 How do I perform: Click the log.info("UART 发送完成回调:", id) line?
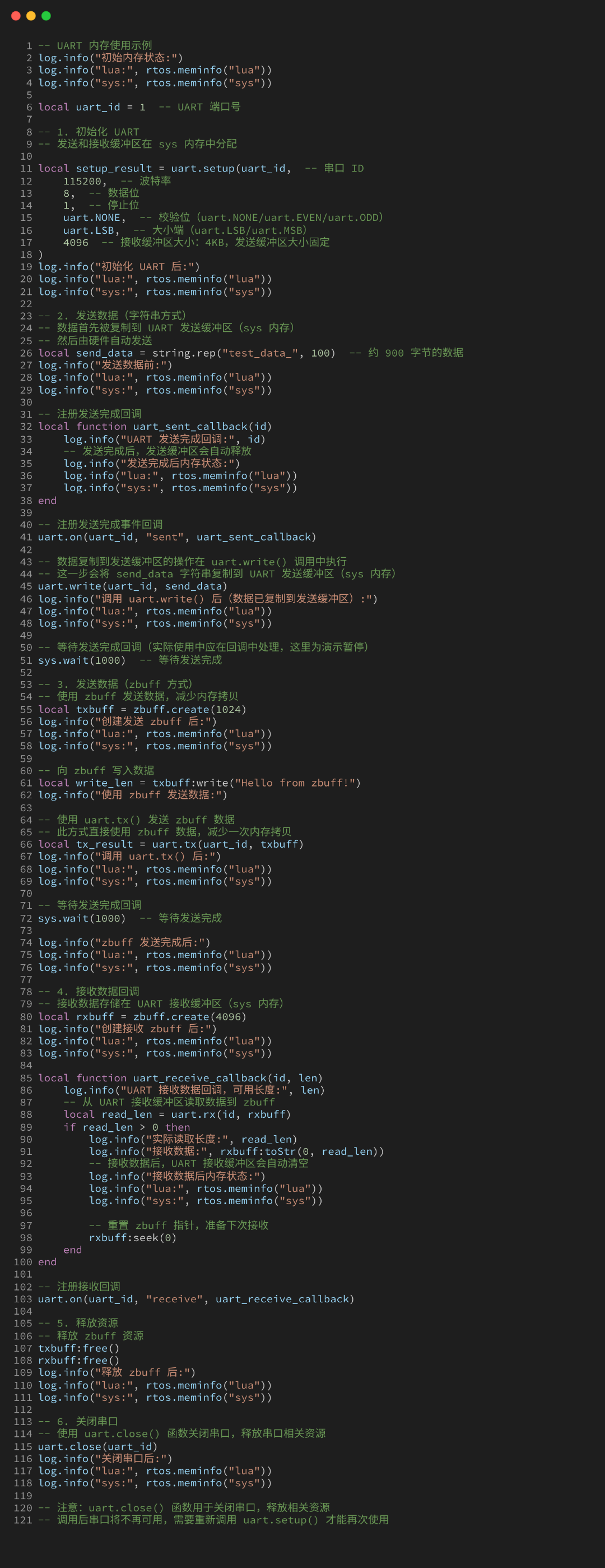[x=165, y=439]
